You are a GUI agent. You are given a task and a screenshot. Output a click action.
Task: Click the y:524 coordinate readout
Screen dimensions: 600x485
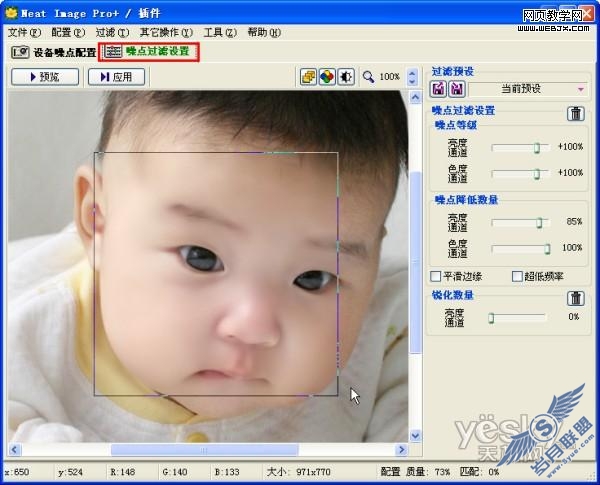click(x=70, y=472)
